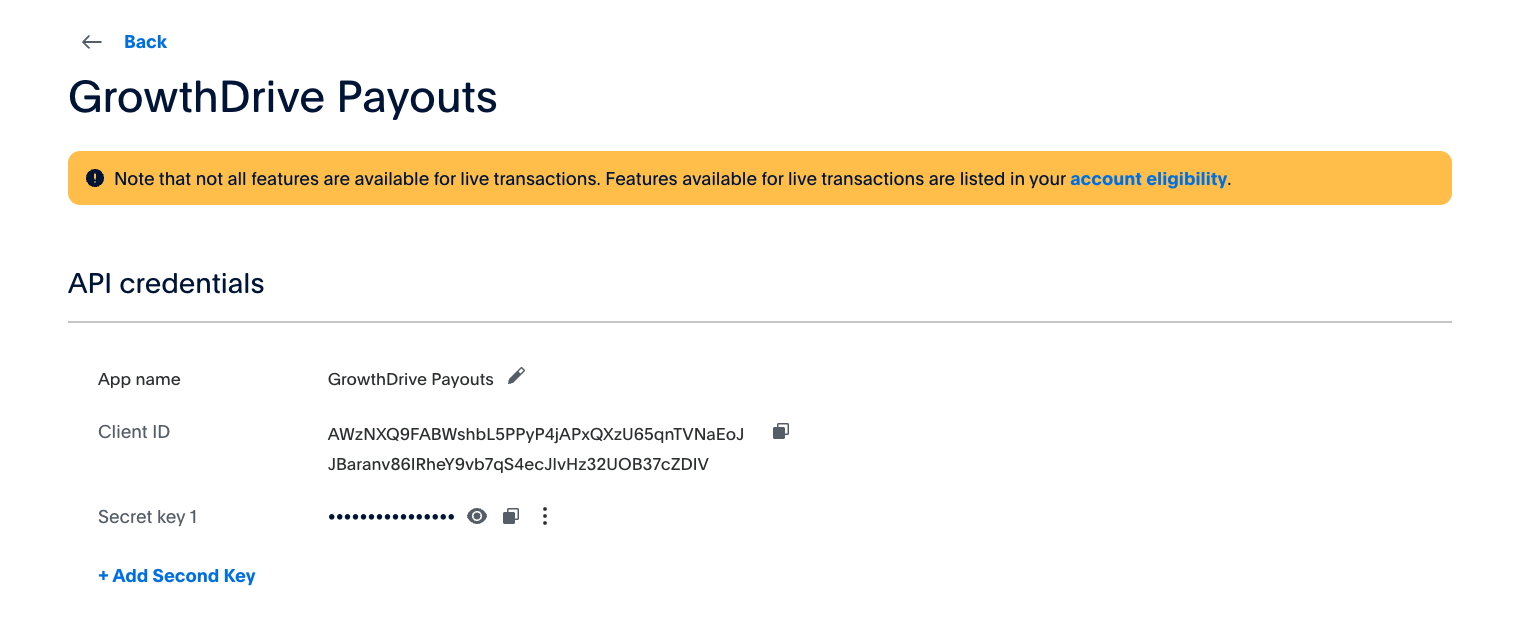Image resolution: width=1539 pixels, height=619 pixels.
Task: Click the masked secret key dots
Action: (x=391, y=517)
